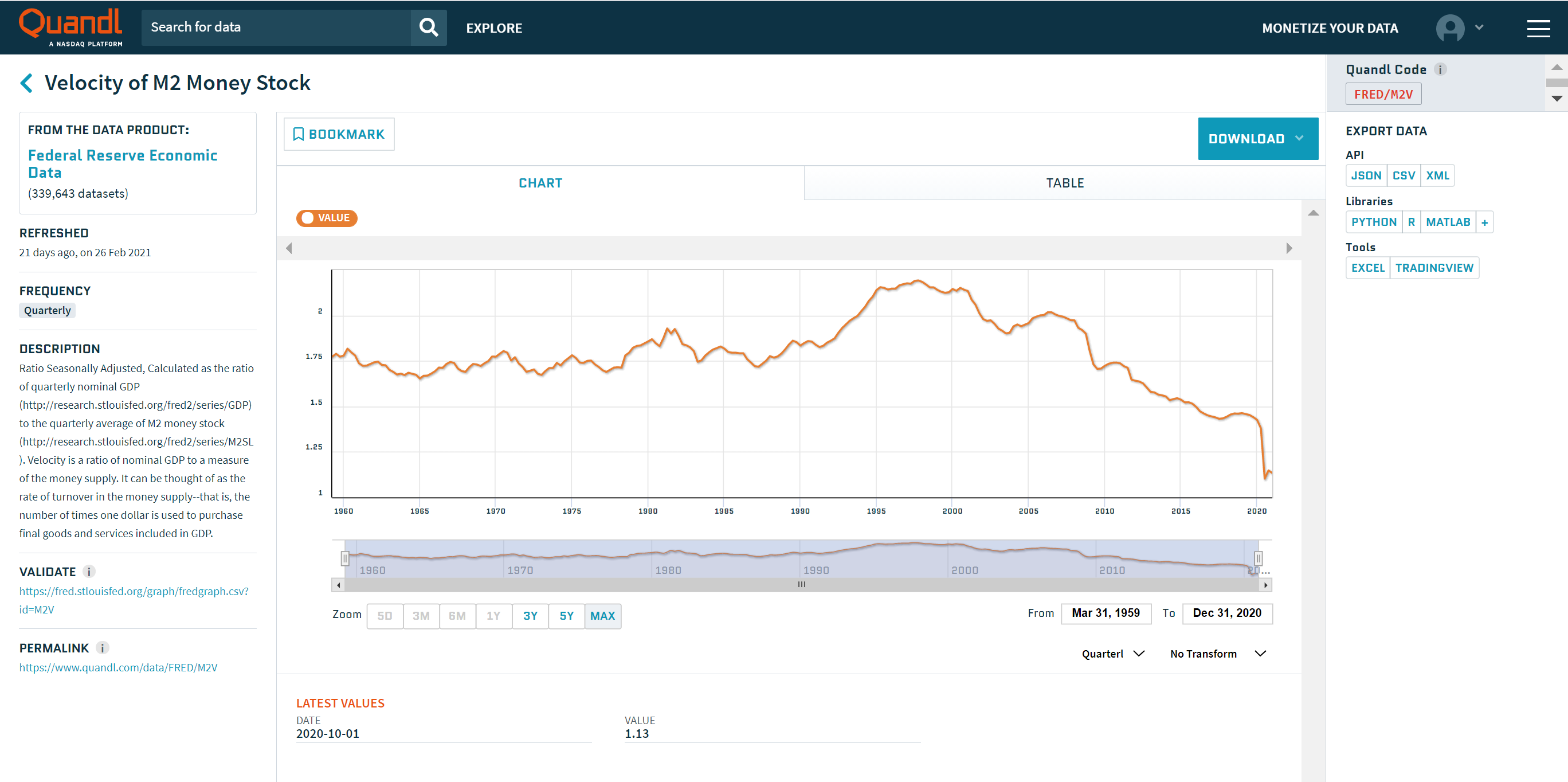Click the BOOKMARK button
Image resolution: width=1568 pixels, height=782 pixels.
(x=339, y=134)
